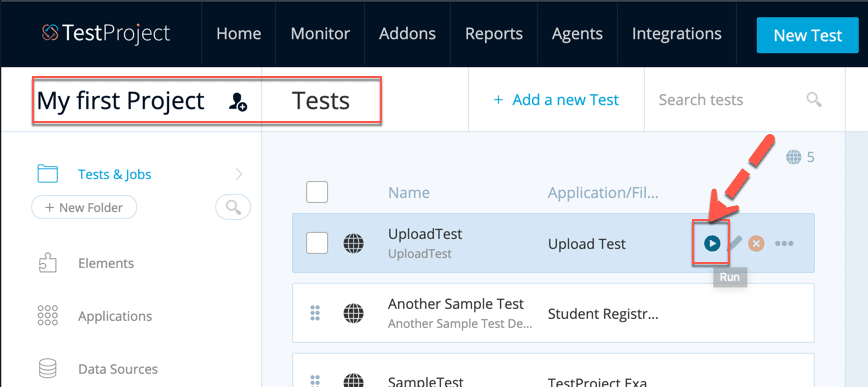Click the Applications grid icon

click(x=48, y=315)
